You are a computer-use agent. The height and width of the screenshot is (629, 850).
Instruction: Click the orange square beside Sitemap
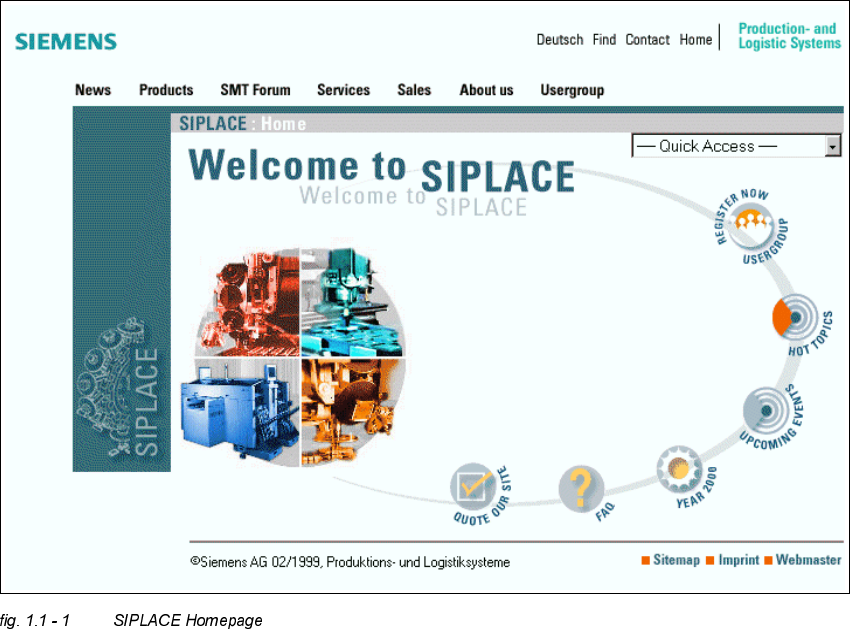(645, 560)
